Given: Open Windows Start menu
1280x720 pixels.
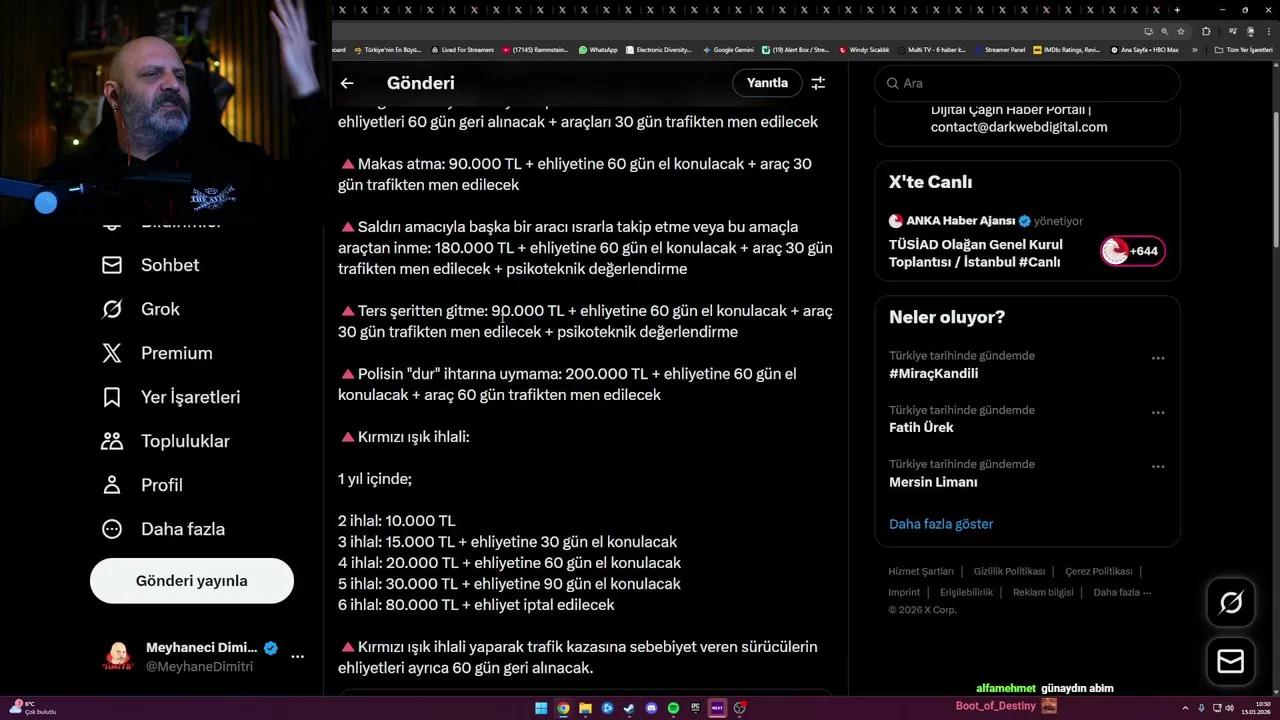Looking at the screenshot, I should click(541, 708).
